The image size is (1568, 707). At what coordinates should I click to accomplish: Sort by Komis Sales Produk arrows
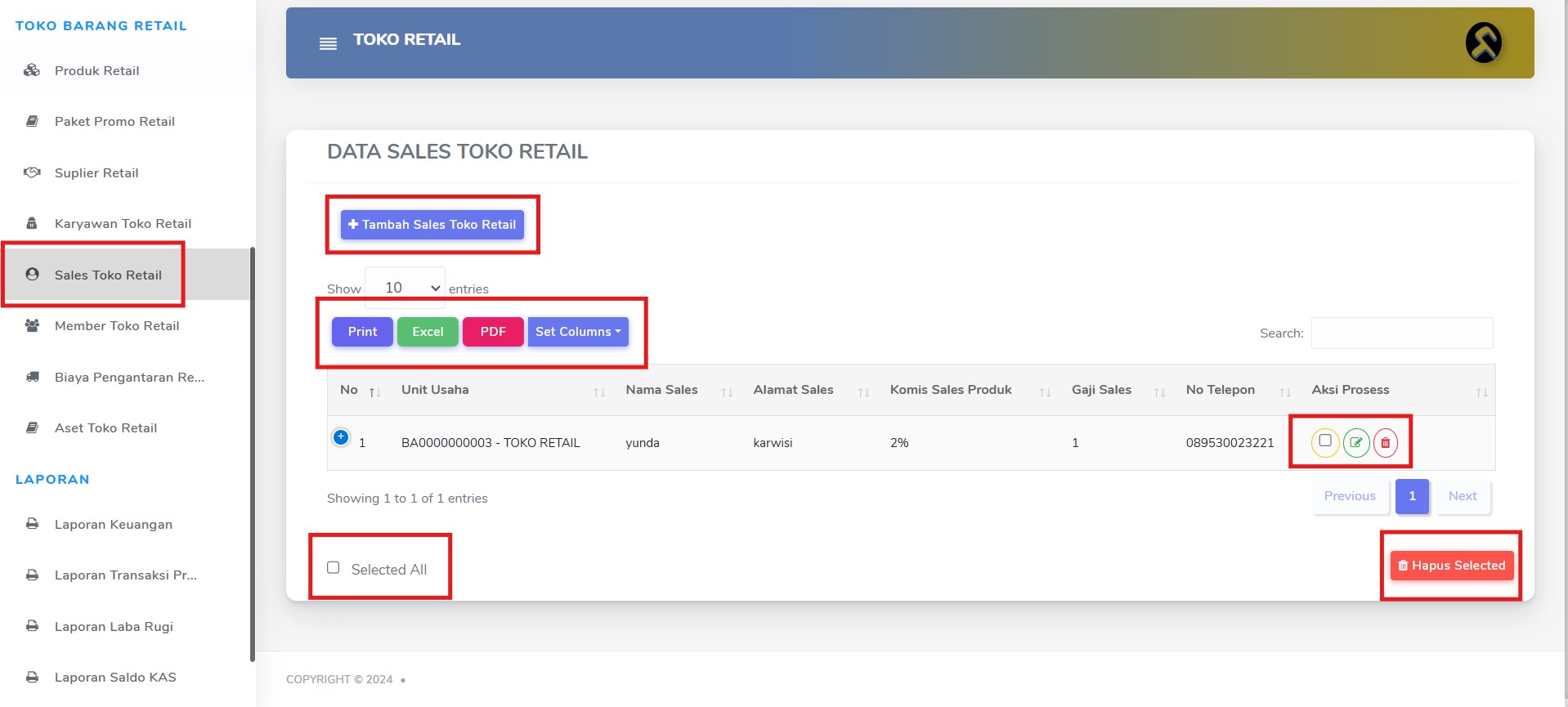click(1045, 392)
